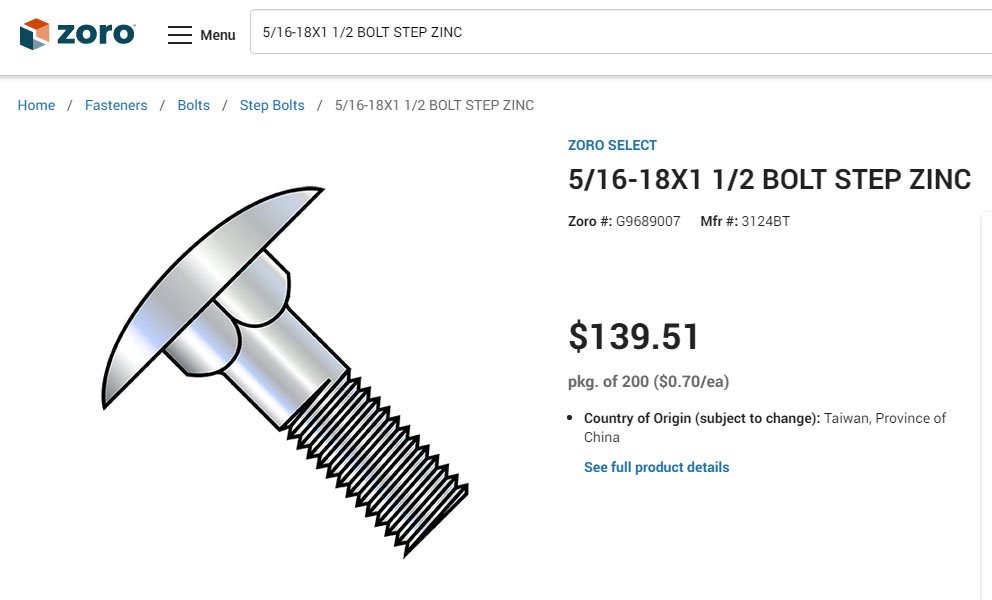Open See full product details link
This screenshot has width=992, height=600.
(x=656, y=467)
